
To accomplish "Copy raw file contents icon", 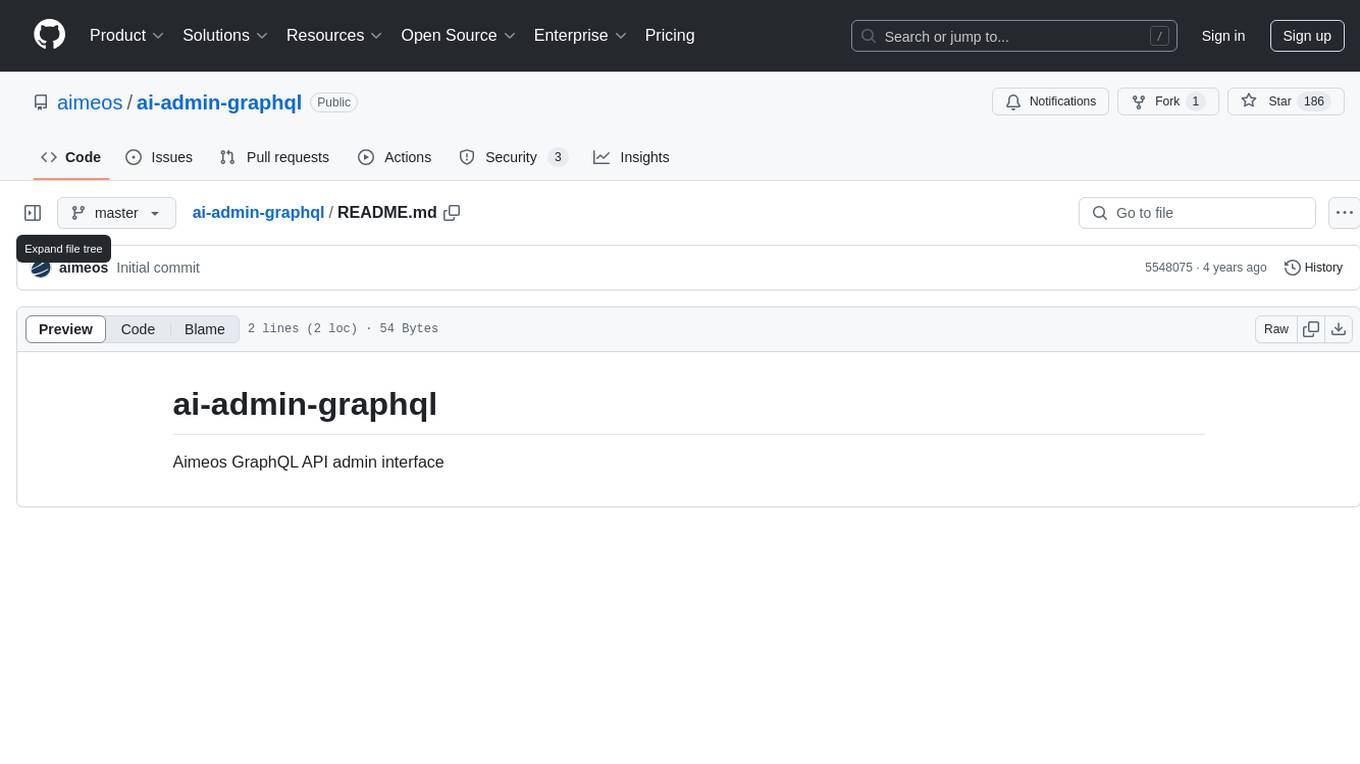I will 1311,329.
